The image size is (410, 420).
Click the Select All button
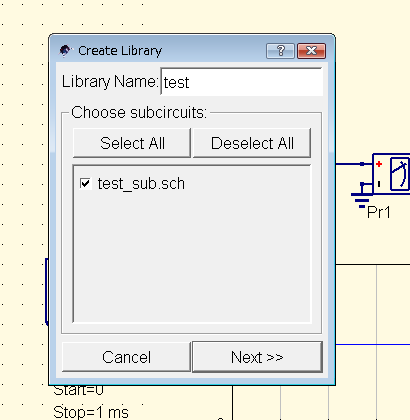pos(132,143)
